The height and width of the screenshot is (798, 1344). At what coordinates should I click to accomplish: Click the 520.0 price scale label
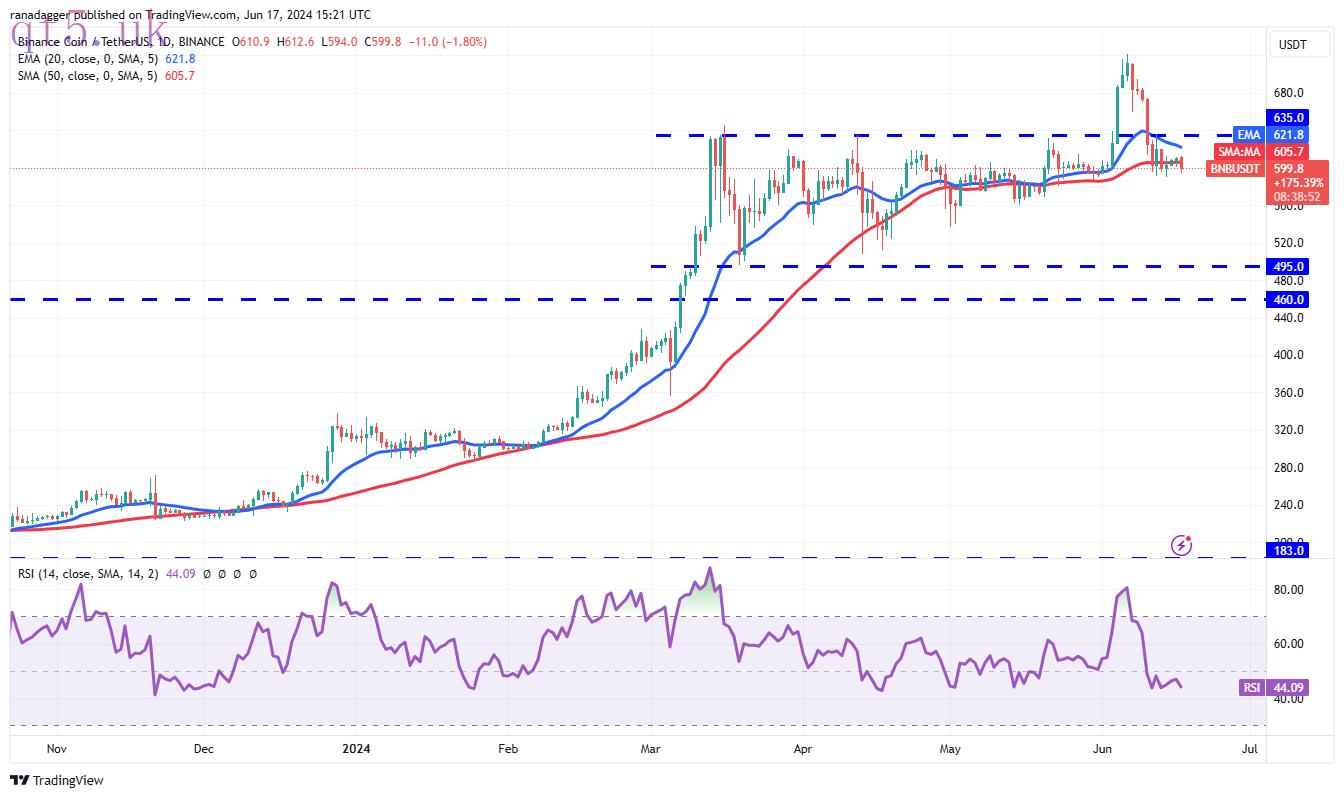point(1290,243)
